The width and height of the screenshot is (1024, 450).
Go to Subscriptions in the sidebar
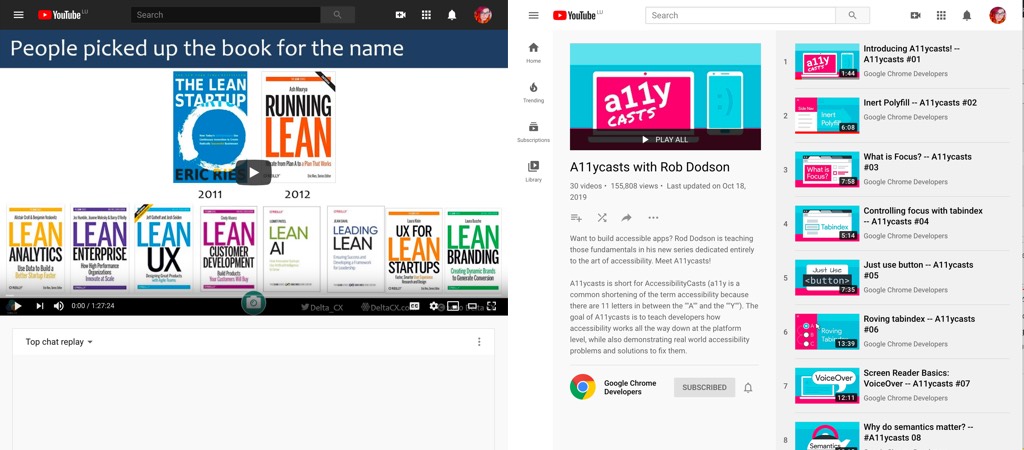pos(533,132)
